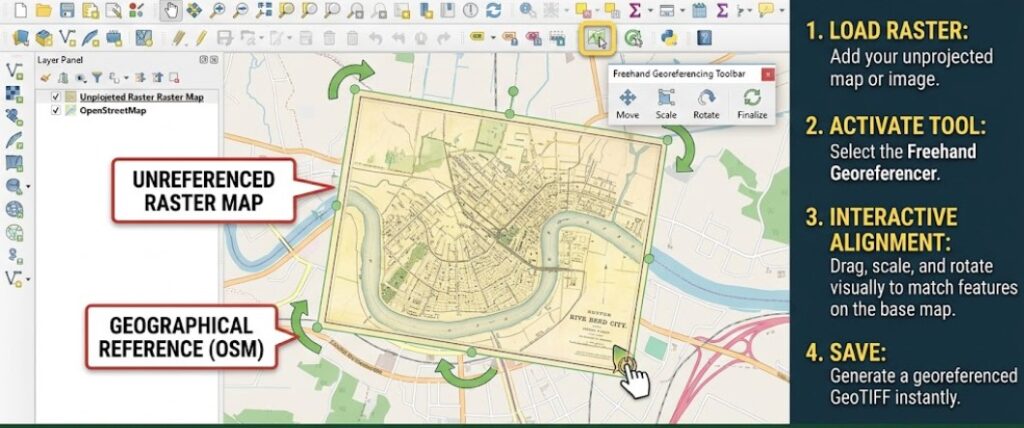
Task: Open the Style Manager colored shapes icon
Action: (136, 10)
